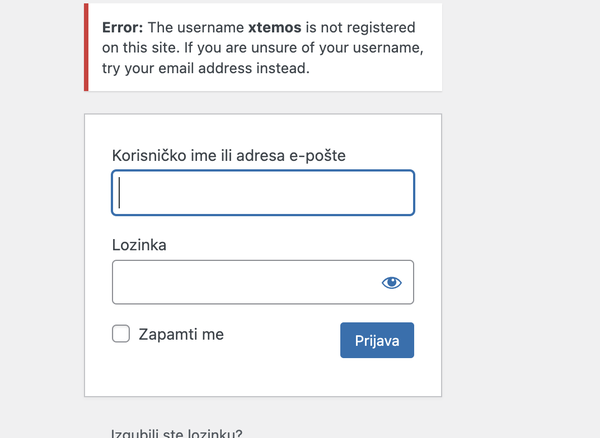The height and width of the screenshot is (438, 600).
Task: Click the red bar of the error notice
Action: [x=86, y=47]
